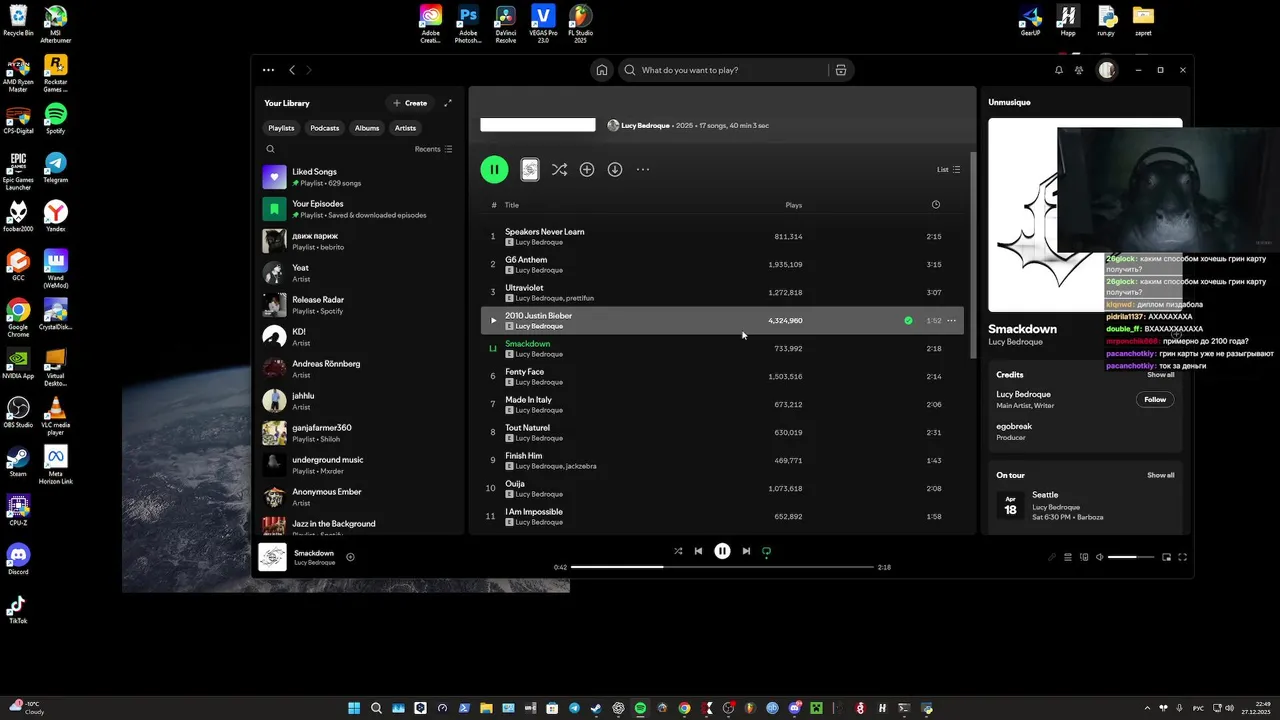Open ganjafarmer360 playlist in library
The height and width of the screenshot is (720, 1280).
tap(358, 433)
